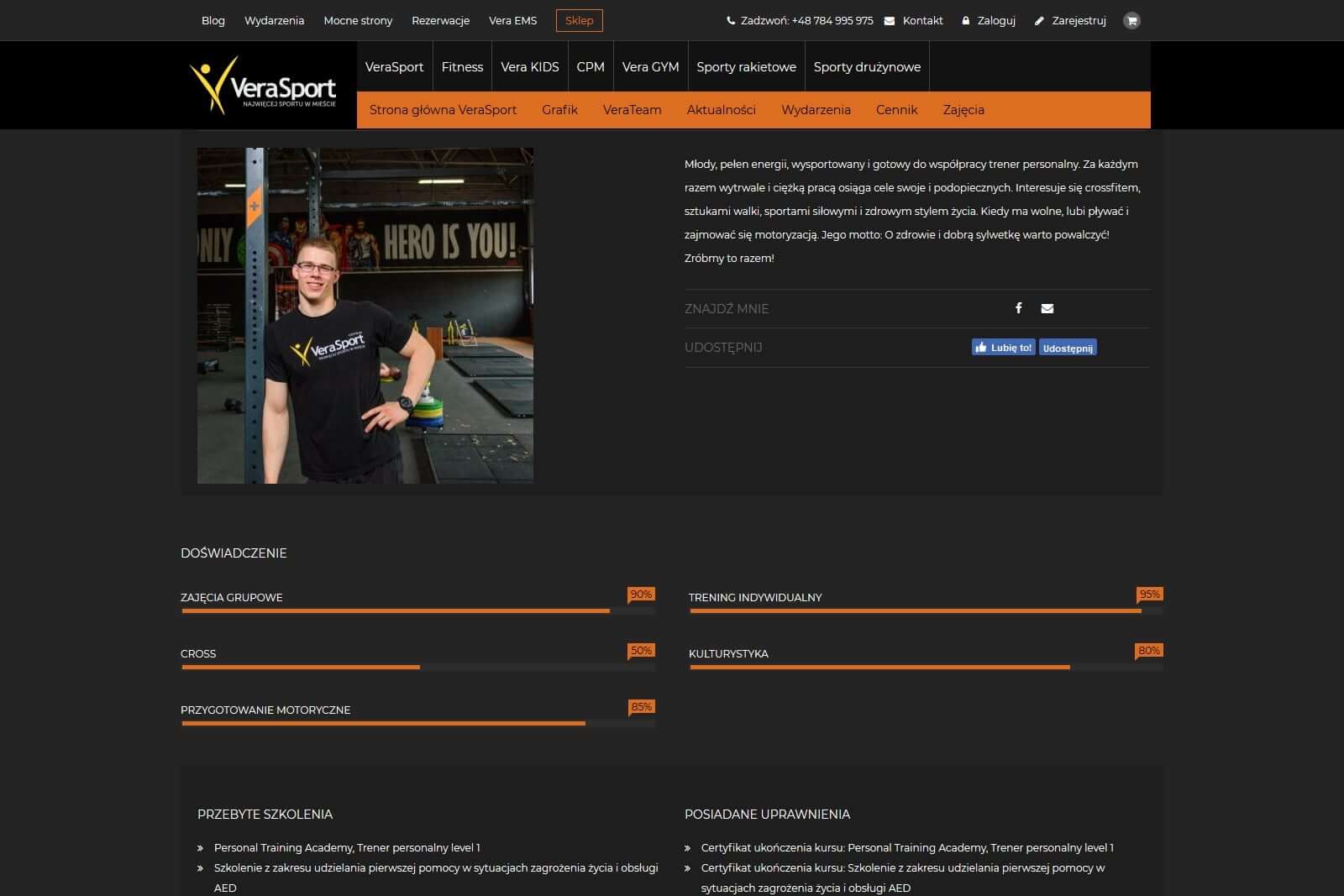Click the VeraSport logo

tap(264, 86)
